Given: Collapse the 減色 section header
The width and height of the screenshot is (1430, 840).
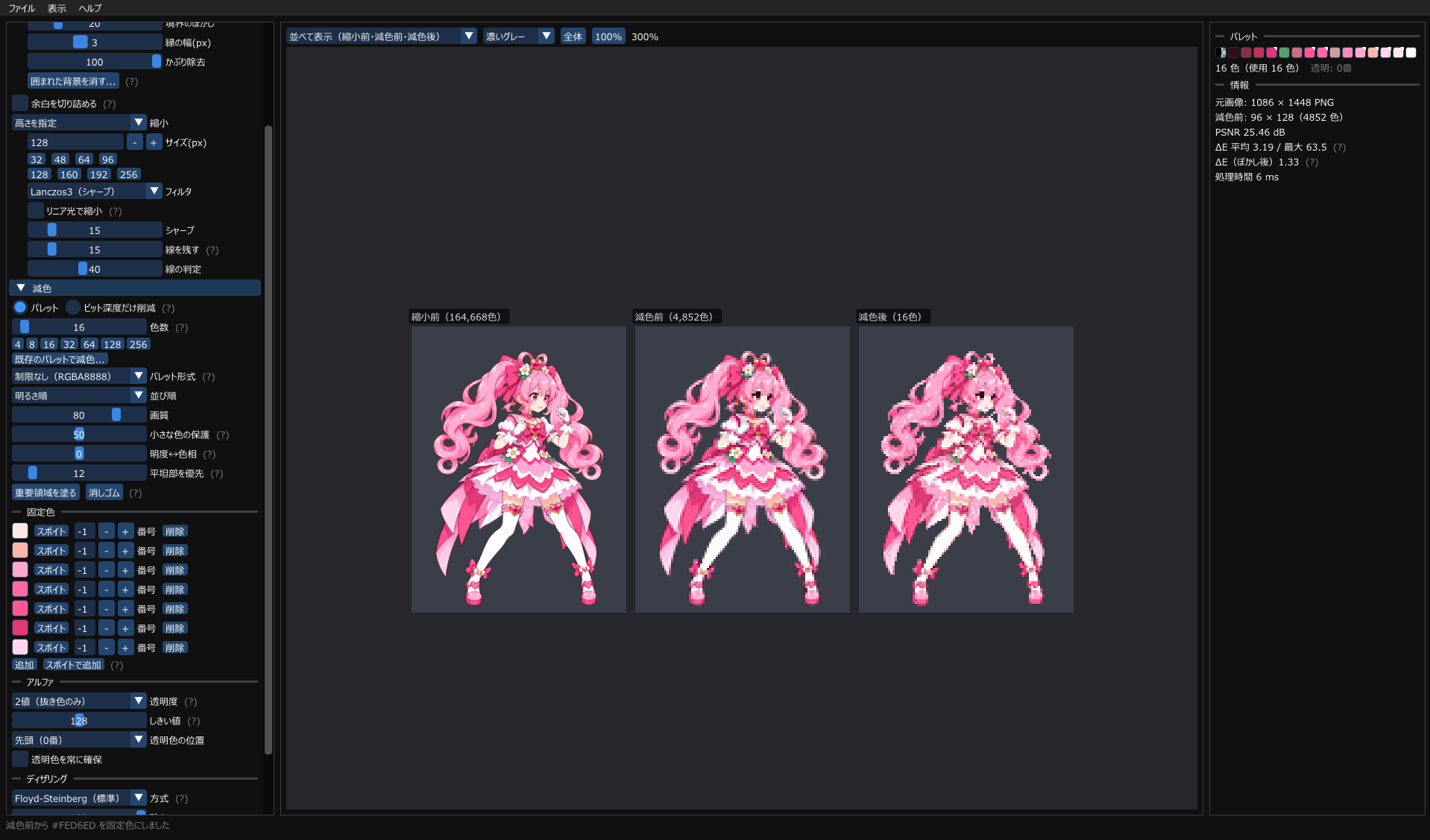Looking at the screenshot, I should click(135, 288).
